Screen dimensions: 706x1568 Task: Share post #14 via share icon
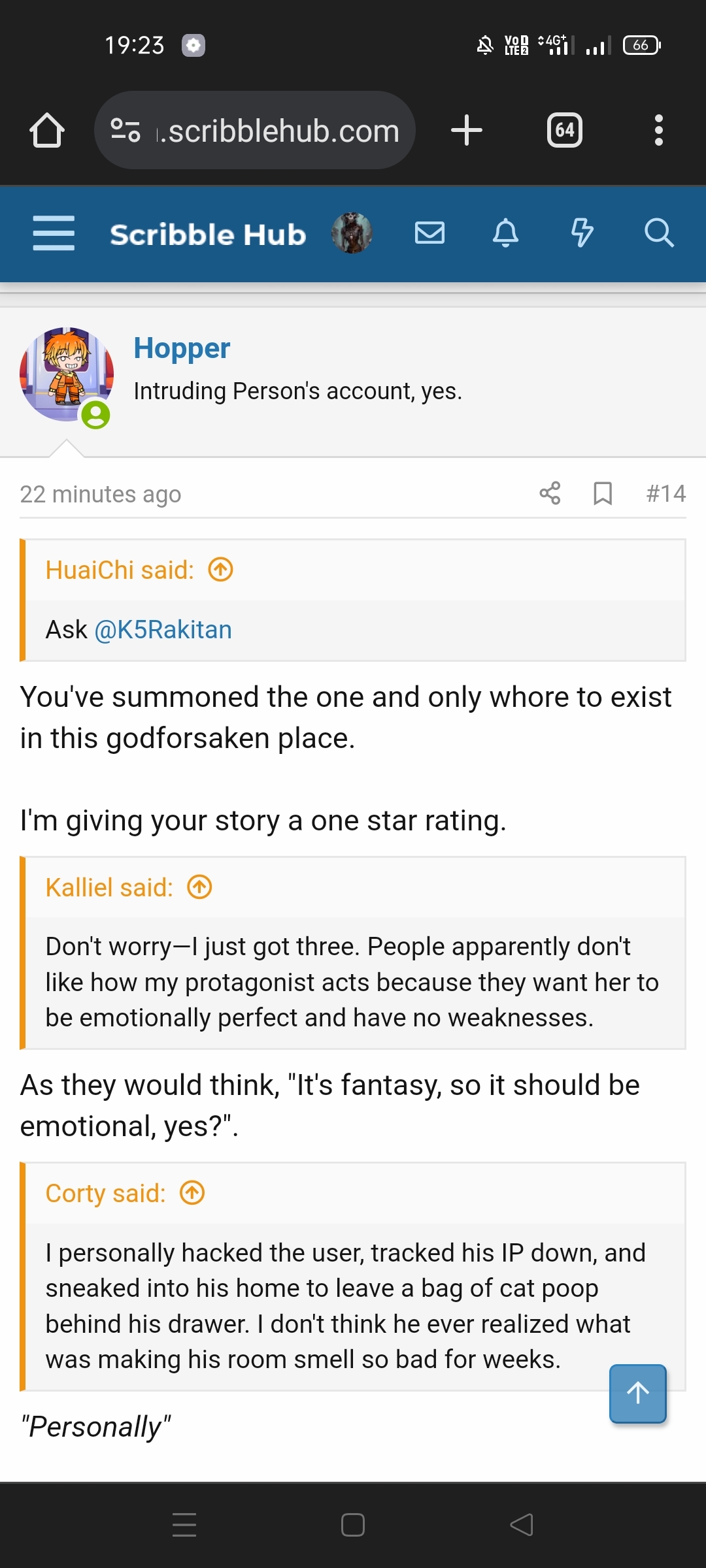[550, 493]
